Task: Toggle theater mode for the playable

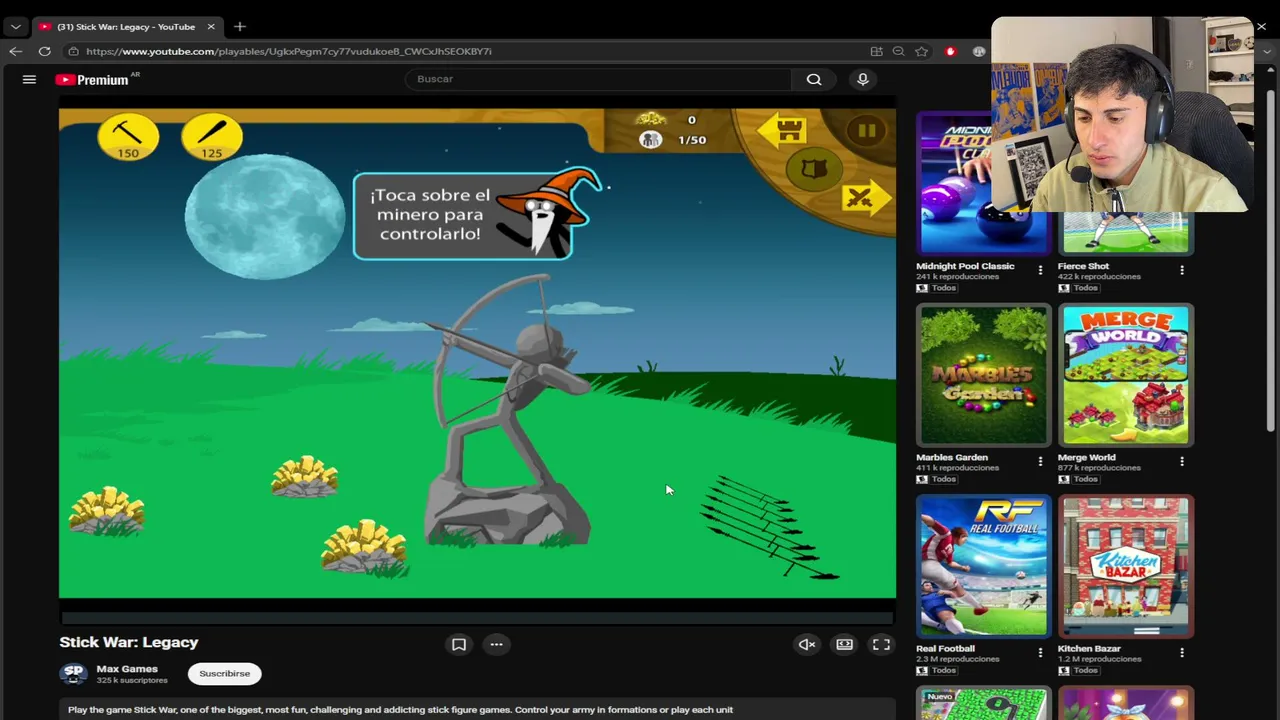Action: [x=844, y=645]
